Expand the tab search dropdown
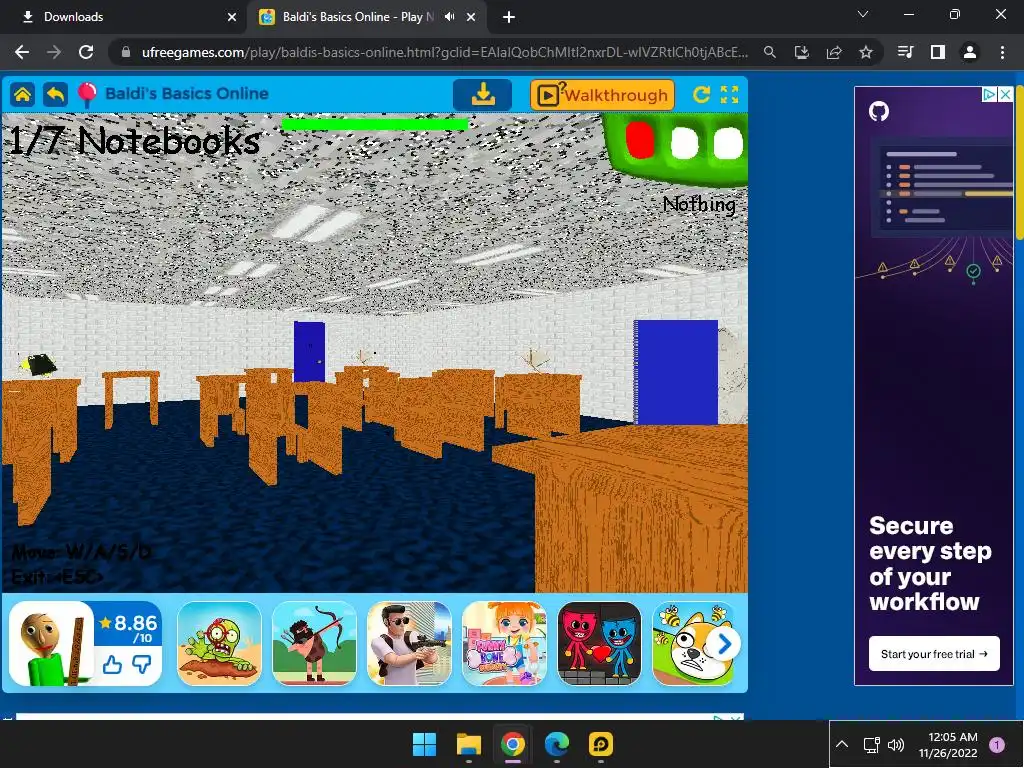The image size is (1024, 768). pyautogui.click(x=863, y=14)
